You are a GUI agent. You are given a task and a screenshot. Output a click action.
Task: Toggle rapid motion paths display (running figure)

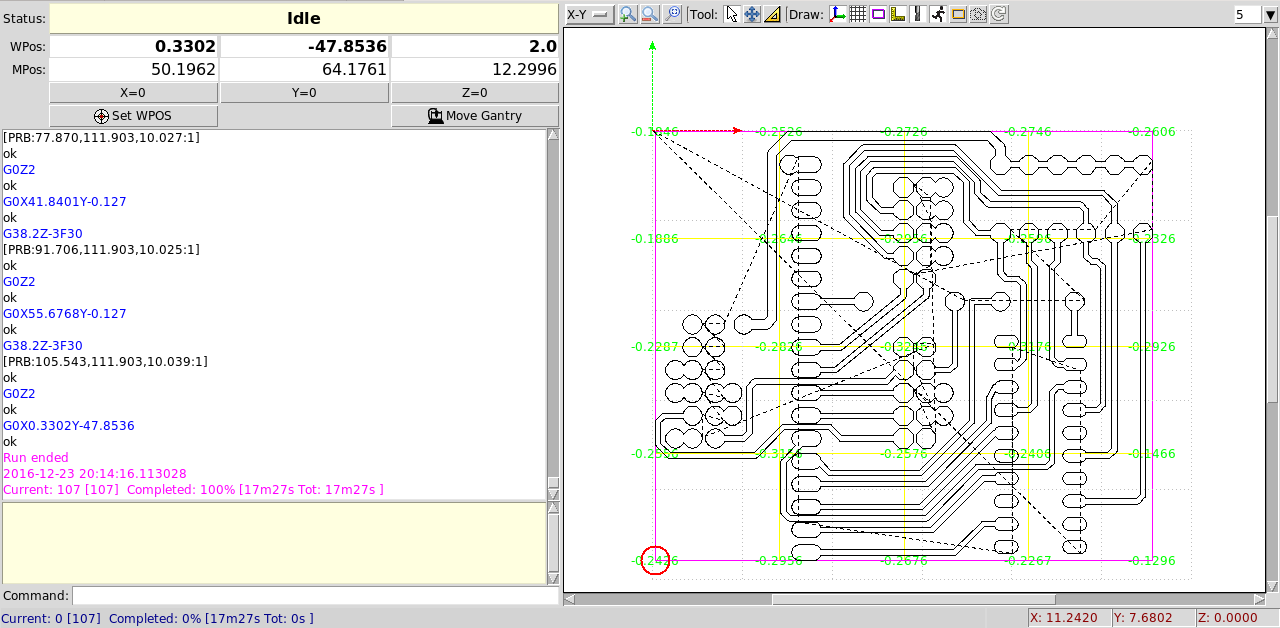(x=938, y=14)
